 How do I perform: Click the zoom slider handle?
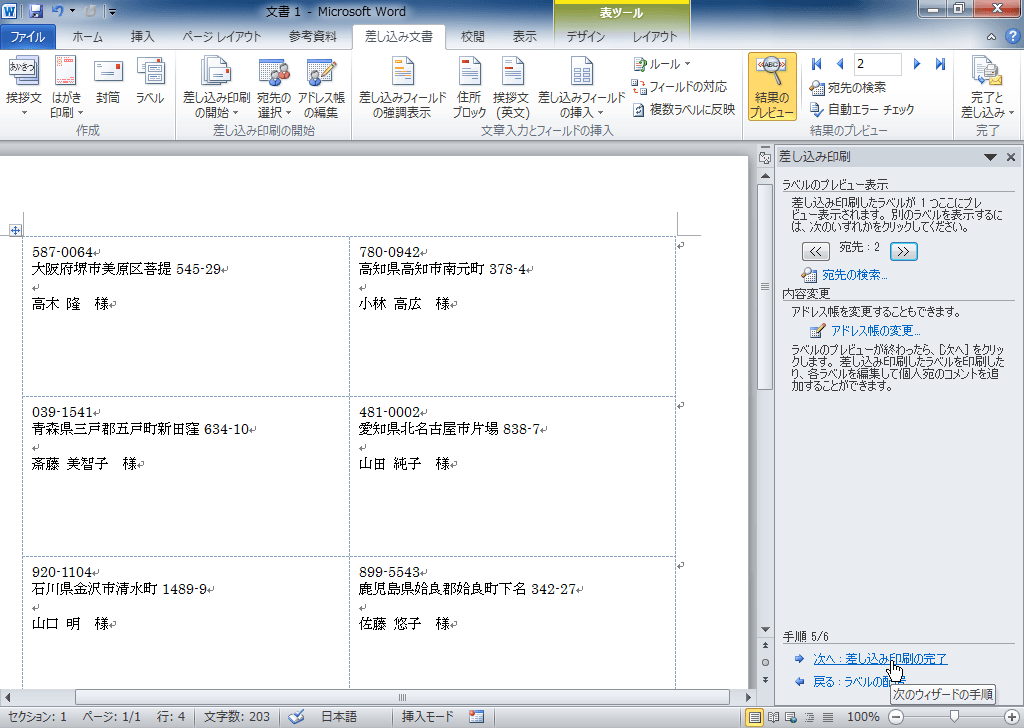pos(954,717)
